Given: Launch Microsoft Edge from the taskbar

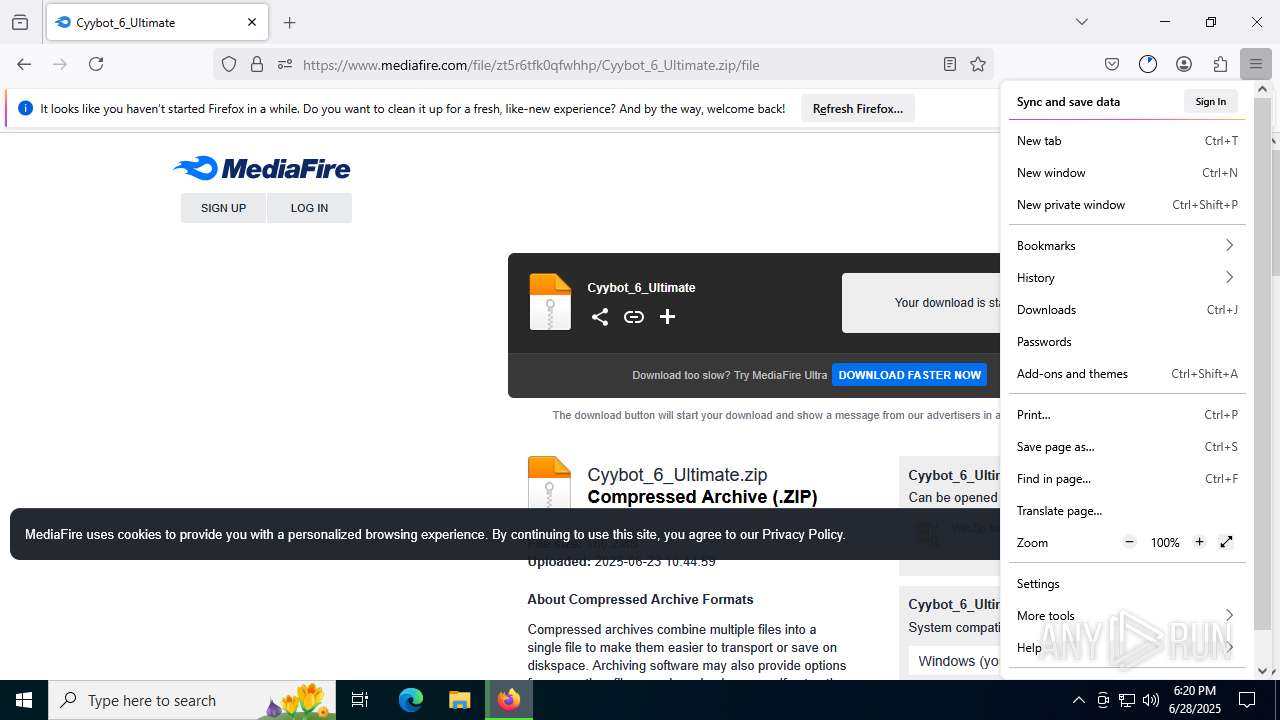Looking at the screenshot, I should (411, 700).
